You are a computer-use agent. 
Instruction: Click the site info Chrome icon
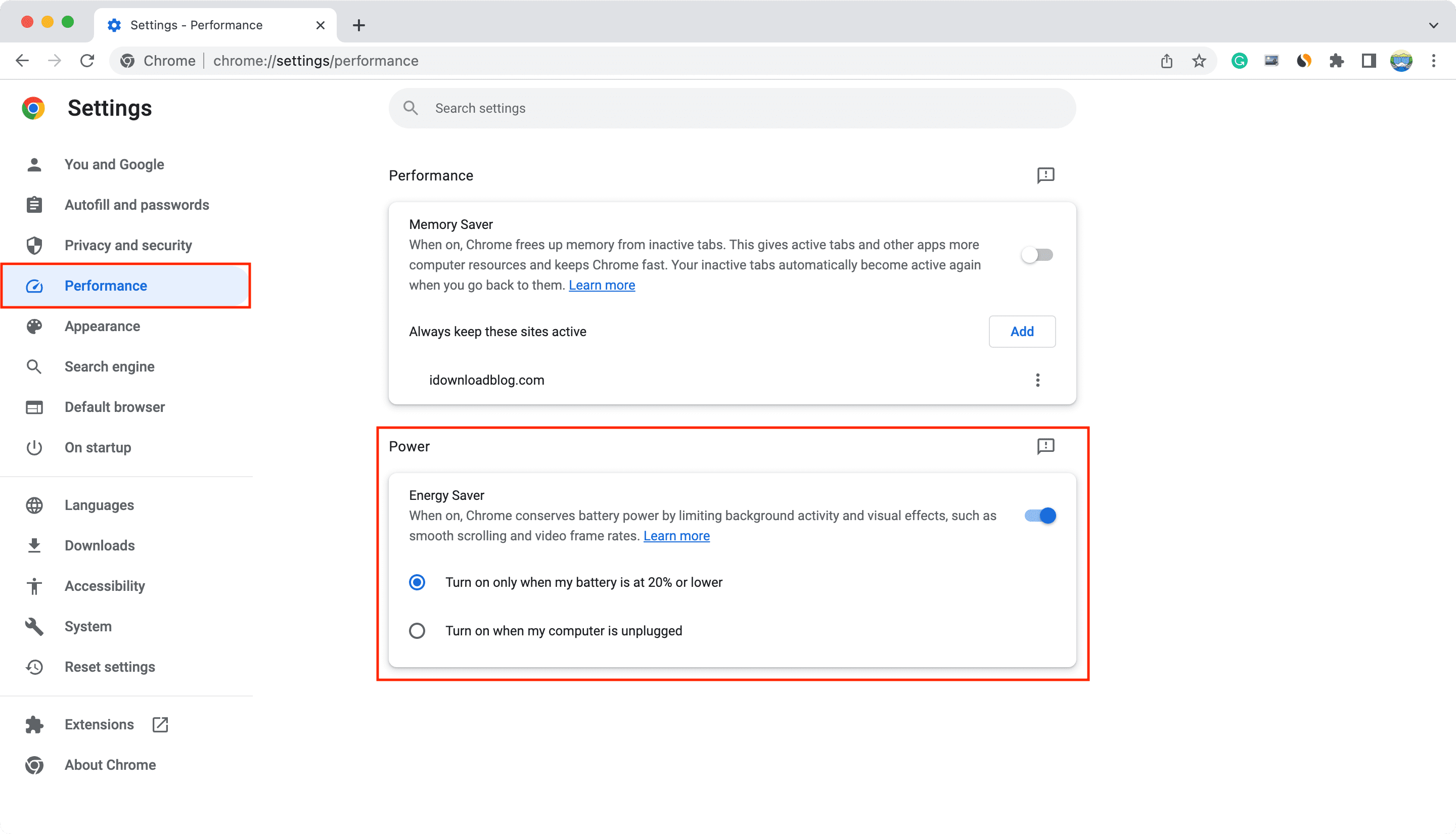pyautogui.click(x=127, y=61)
